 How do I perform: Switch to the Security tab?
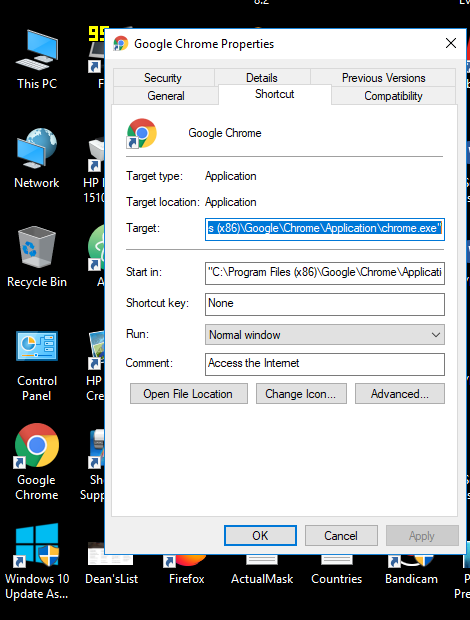click(163, 78)
